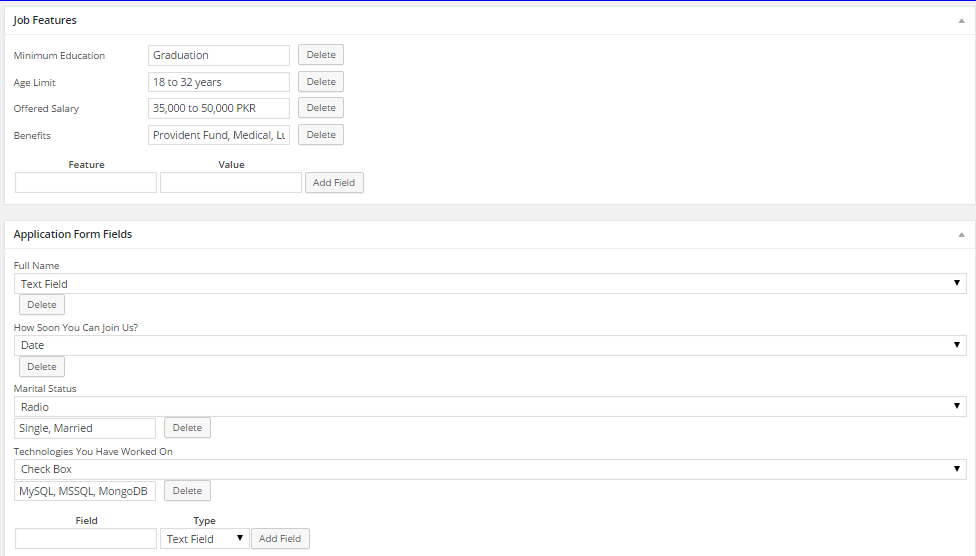Screen dimensions: 976x556
Task: Click the Full Name label
Action: click(36, 265)
